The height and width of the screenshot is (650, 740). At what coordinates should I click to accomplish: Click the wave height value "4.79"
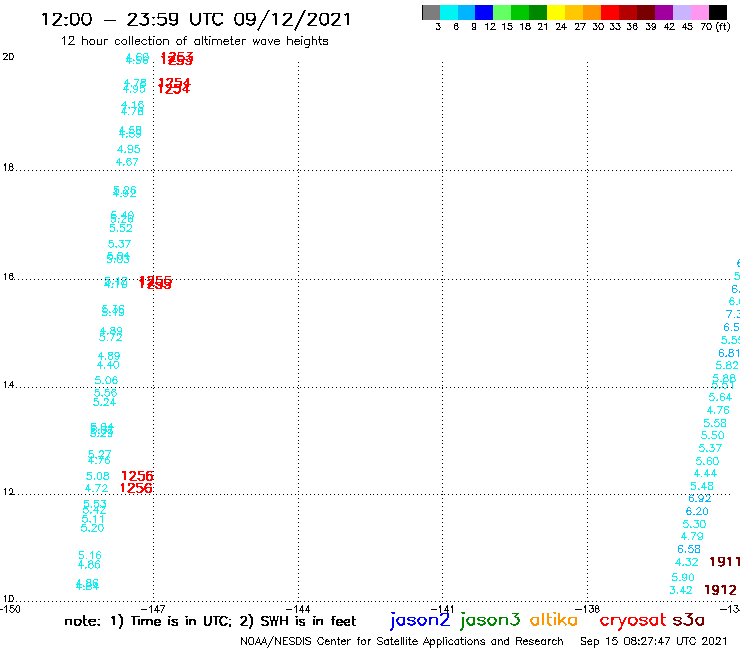point(692,536)
